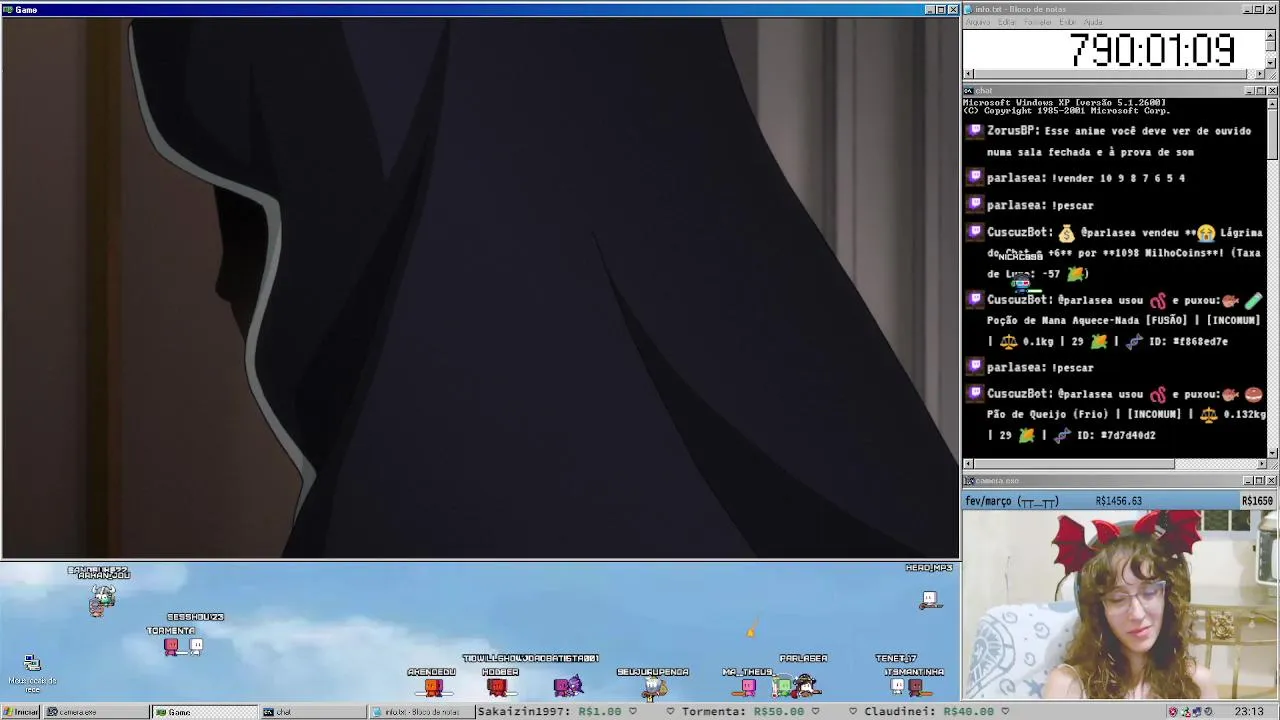
Task: Click the TORMENTA pink character sprite
Action: click(171, 646)
